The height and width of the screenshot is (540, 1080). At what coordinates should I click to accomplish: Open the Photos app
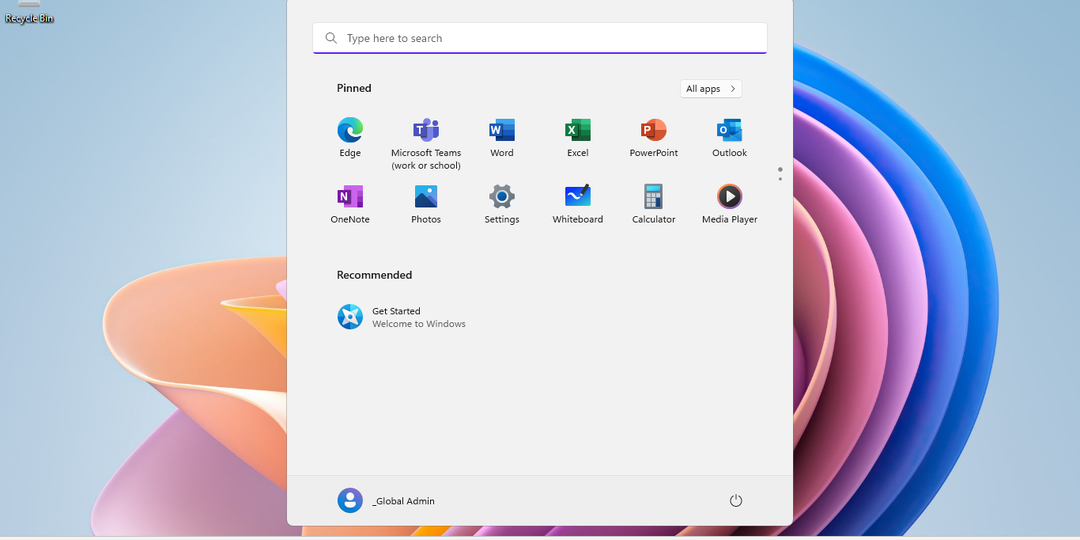(x=426, y=205)
